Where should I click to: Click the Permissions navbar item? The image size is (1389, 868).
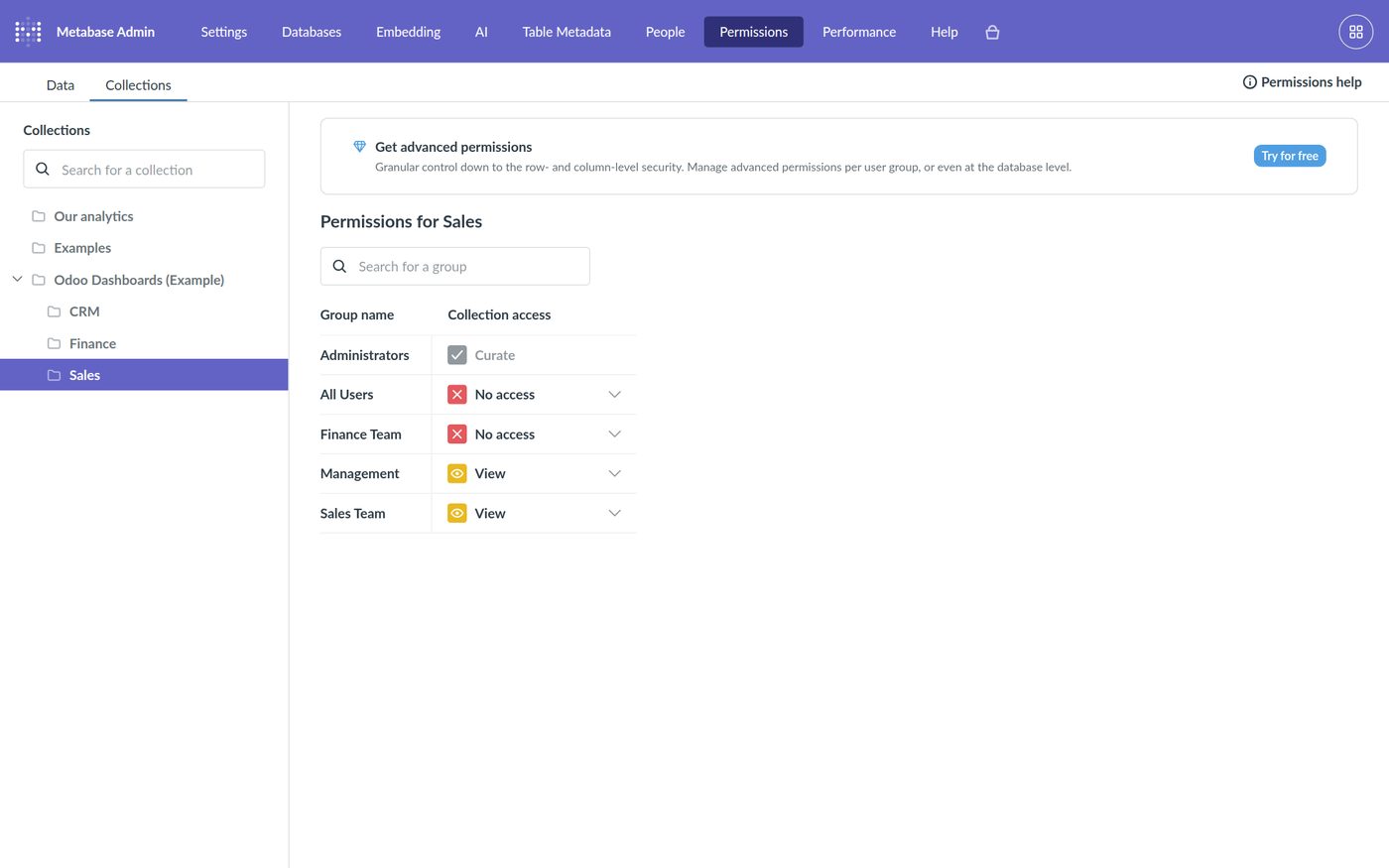tap(754, 32)
